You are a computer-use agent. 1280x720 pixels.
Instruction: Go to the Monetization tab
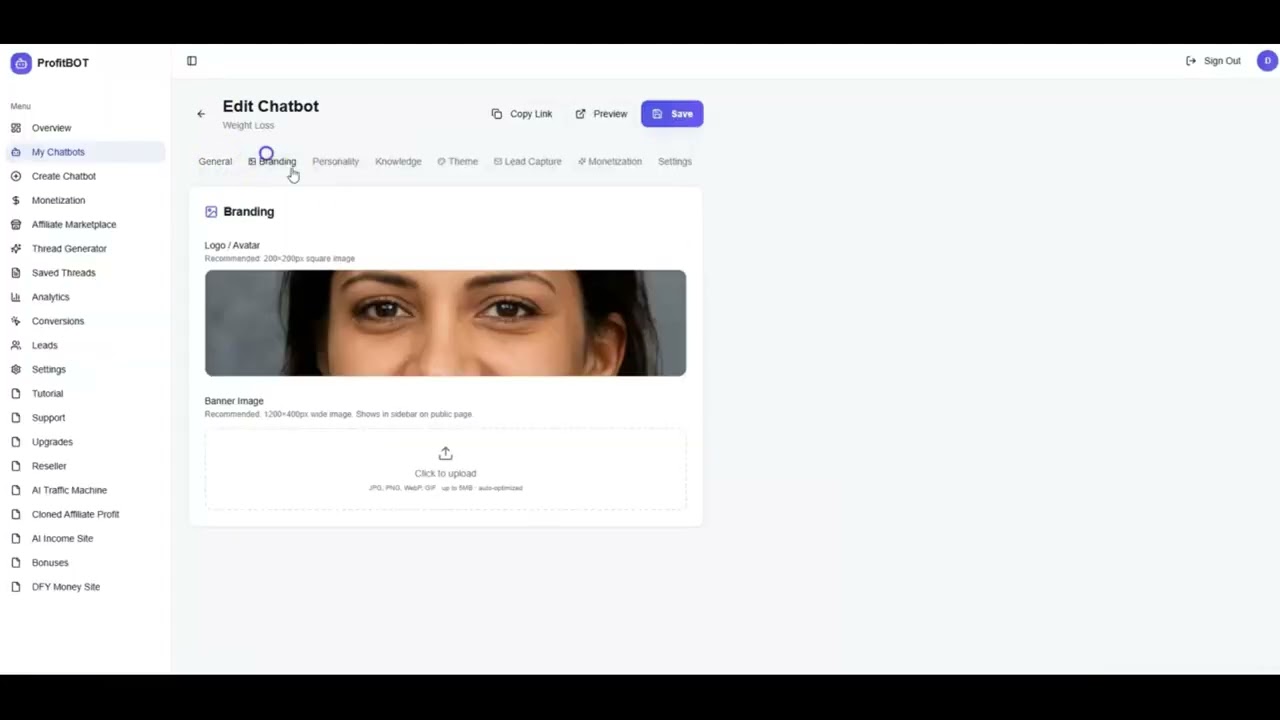(610, 161)
